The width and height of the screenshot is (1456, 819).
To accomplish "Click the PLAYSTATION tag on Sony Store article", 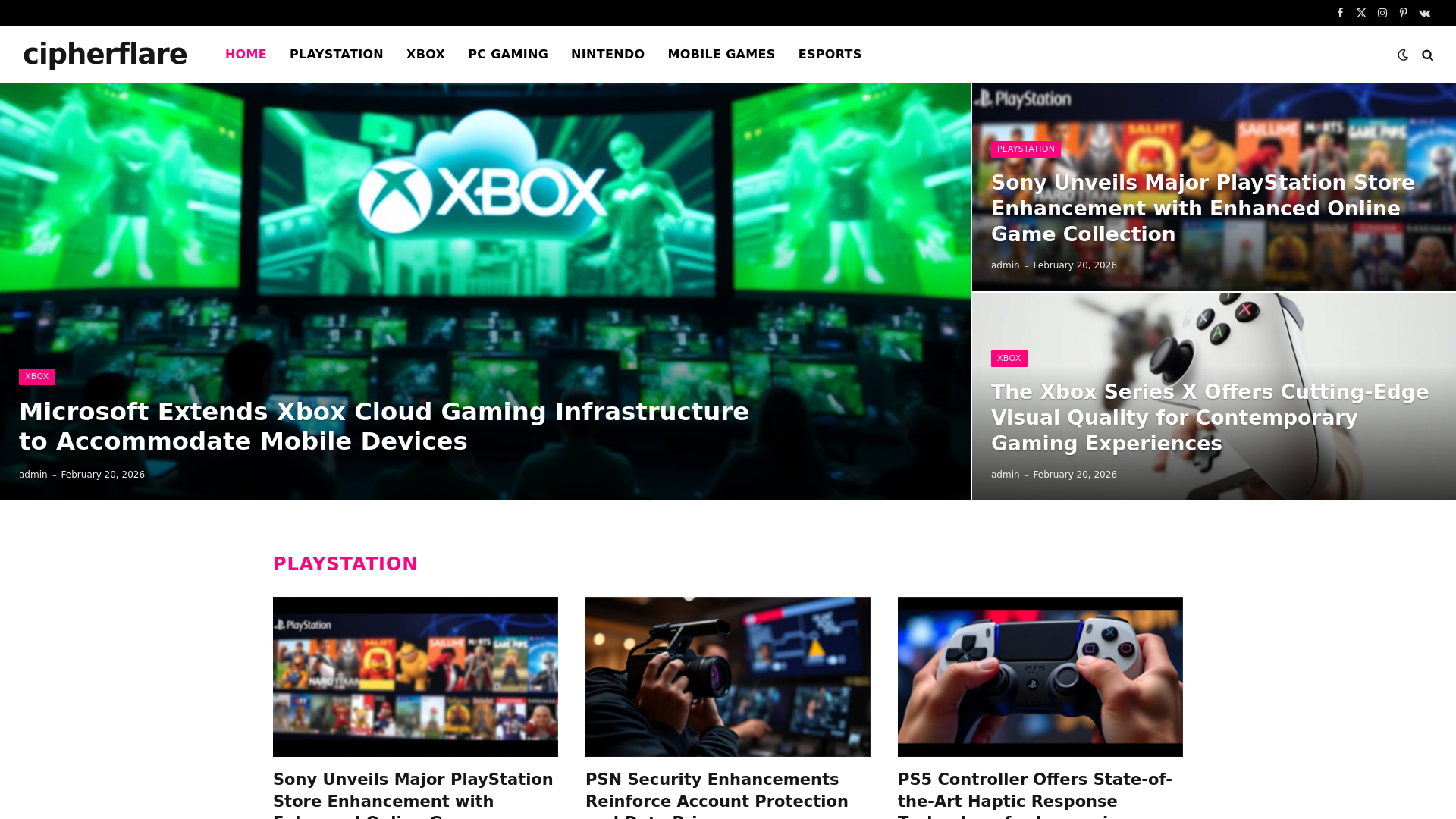I will point(1025,149).
